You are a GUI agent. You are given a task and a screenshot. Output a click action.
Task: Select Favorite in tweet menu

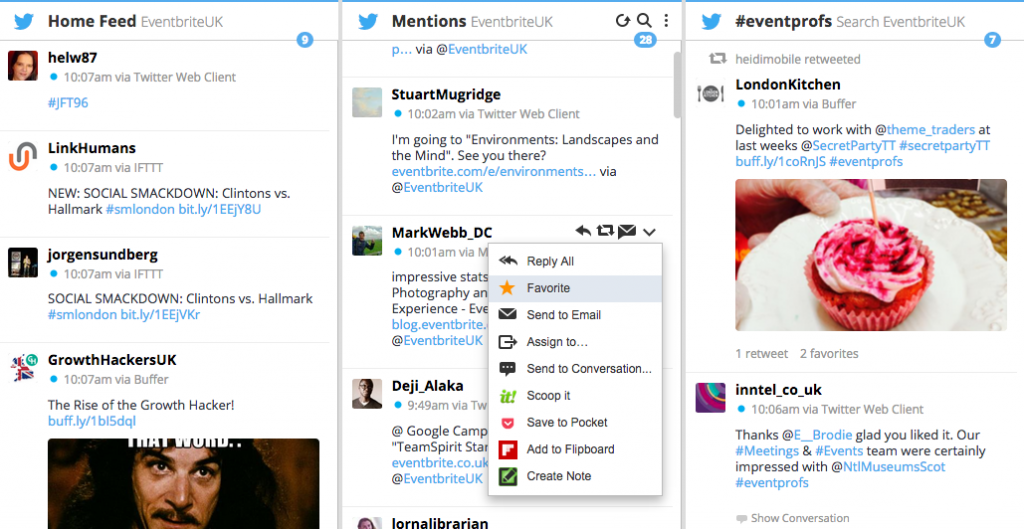click(575, 288)
